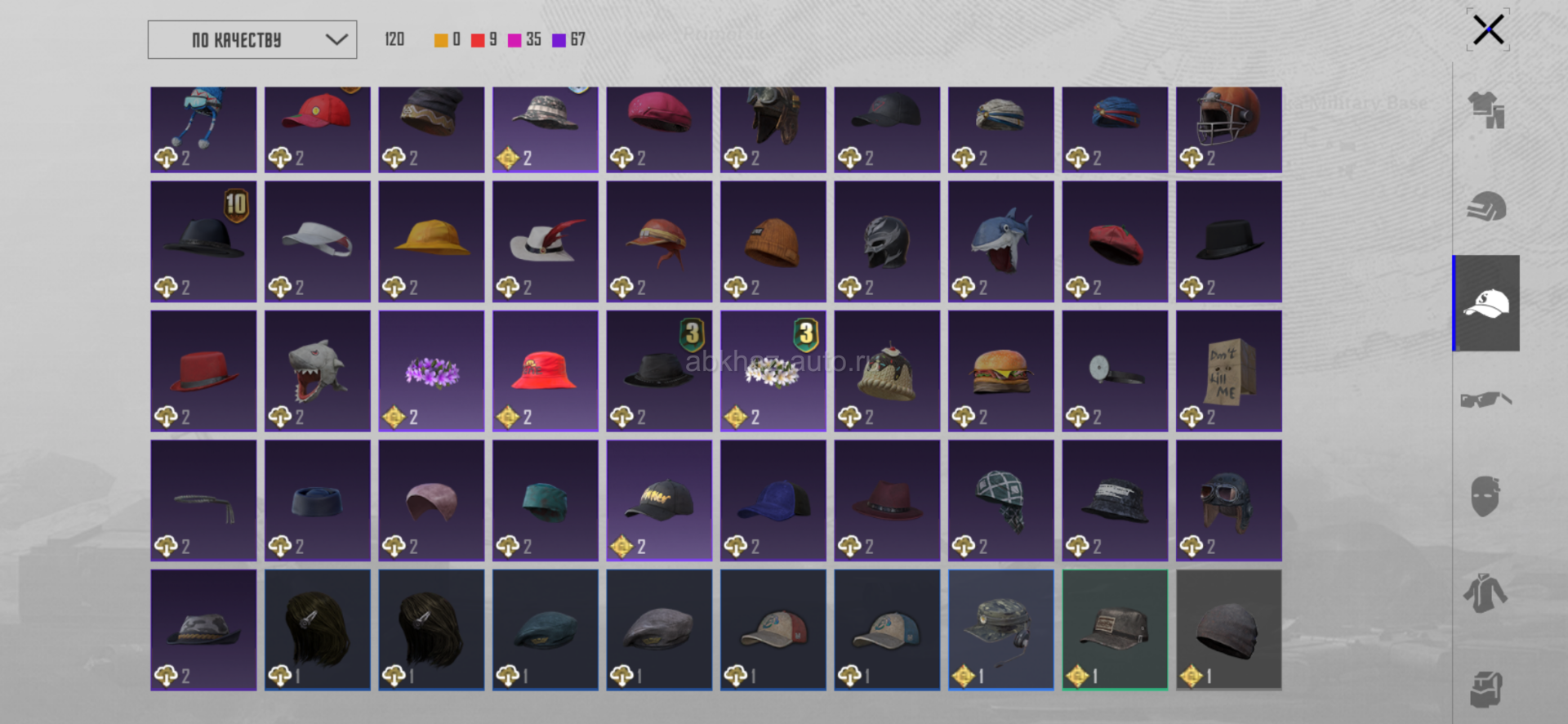The image size is (1568, 724).
Task: Select black fedora with badge 10
Action: pyautogui.click(x=203, y=241)
